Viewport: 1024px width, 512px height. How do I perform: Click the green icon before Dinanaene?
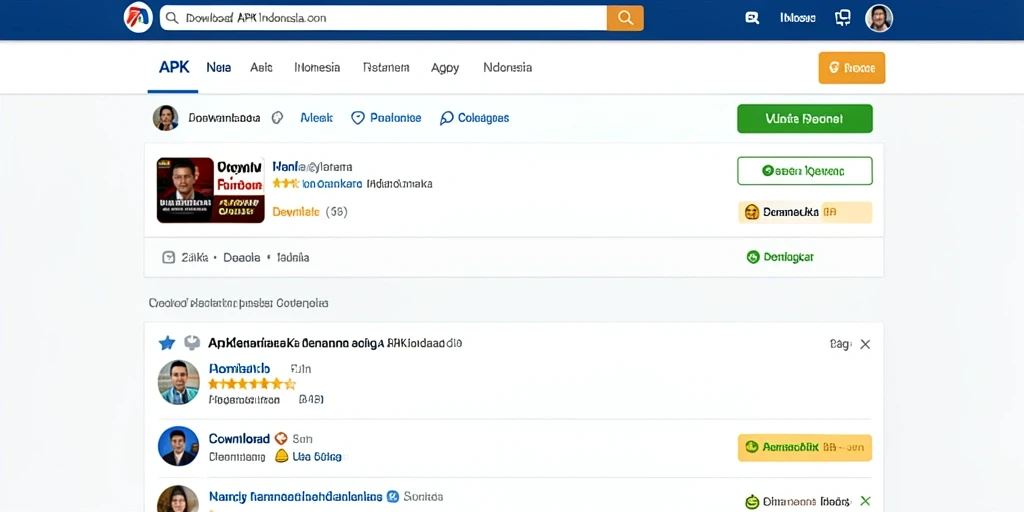pyautogui.click(x=752, y=502)
